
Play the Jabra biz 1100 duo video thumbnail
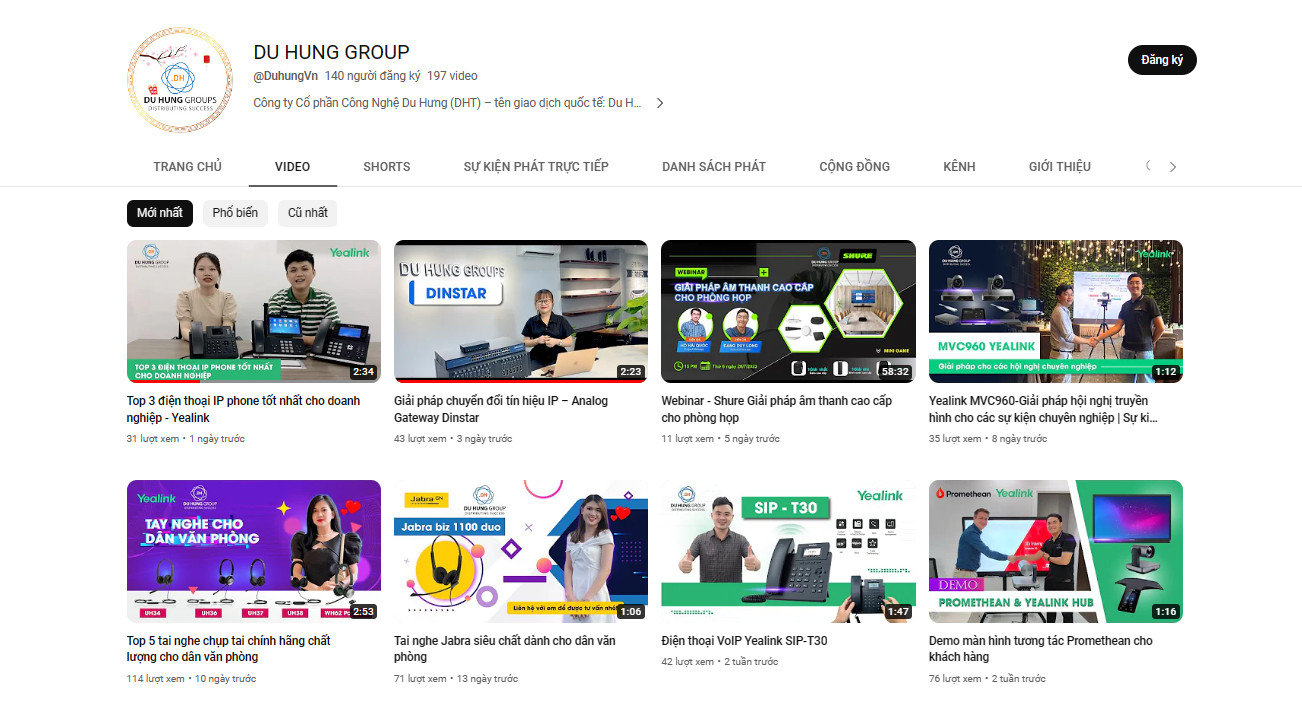tap(520, 551)
